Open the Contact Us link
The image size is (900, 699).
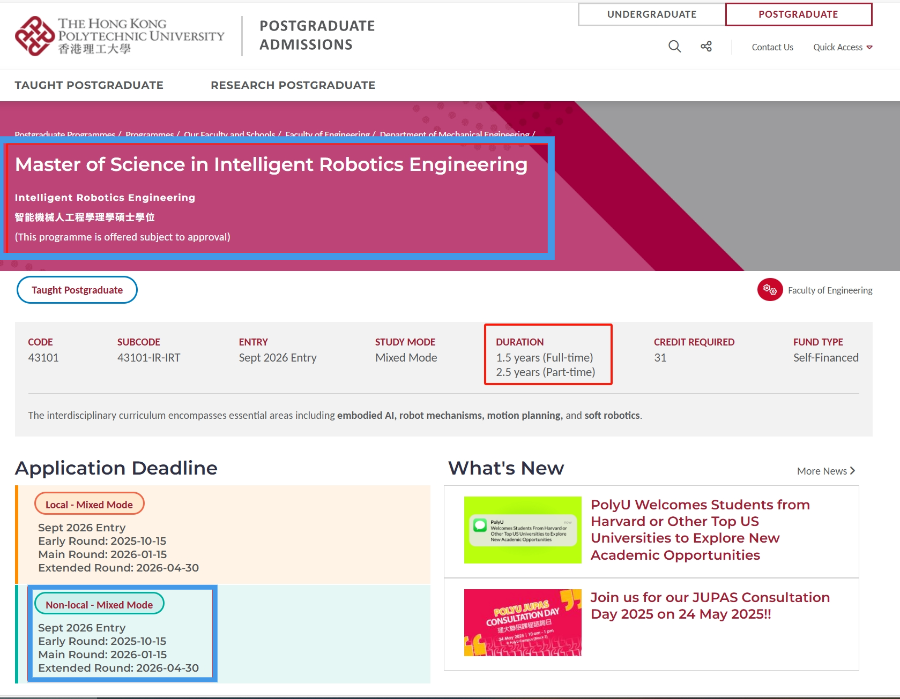tap(772, 47)
